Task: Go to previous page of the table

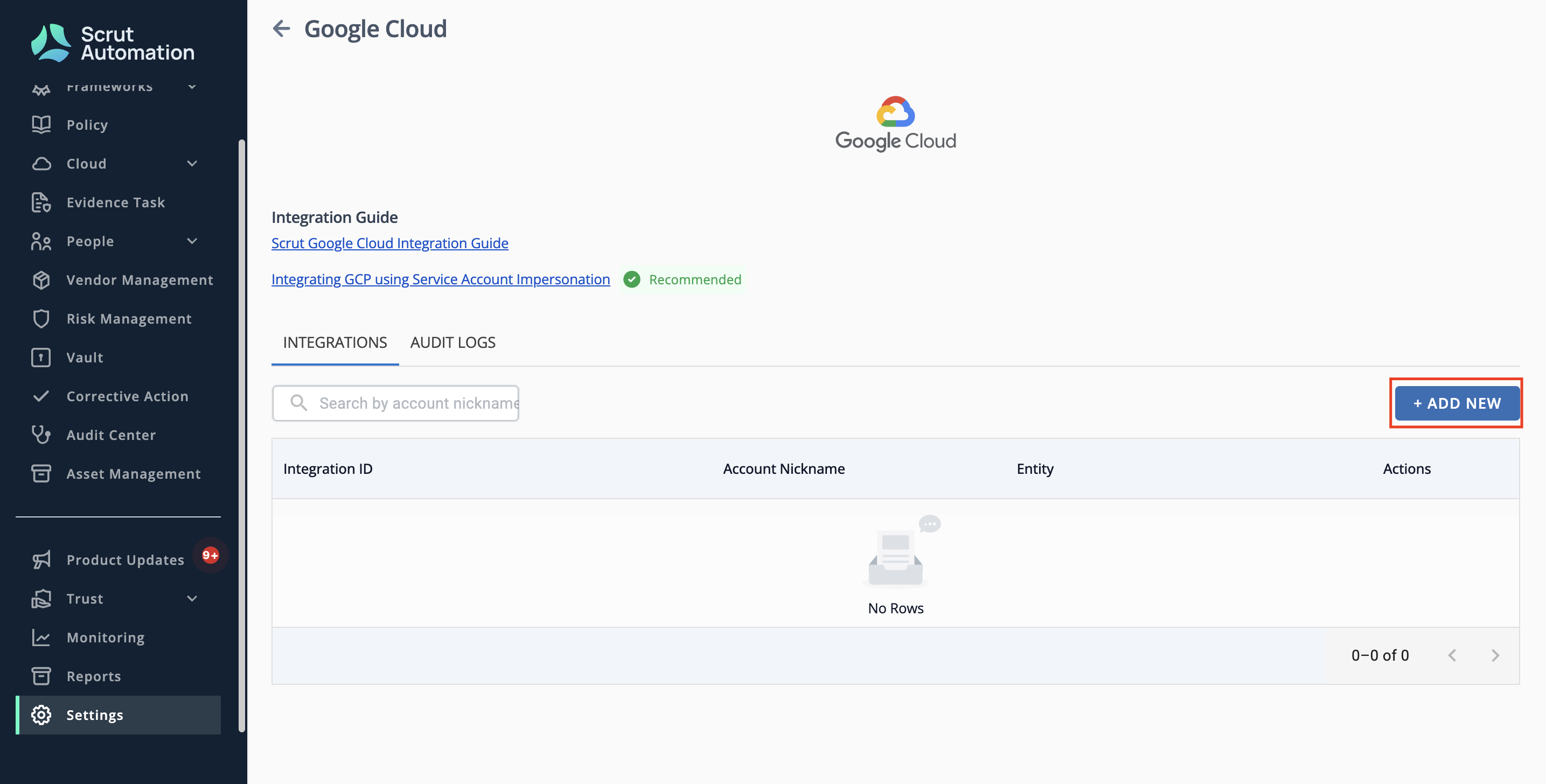Action: click(1452, 656)
